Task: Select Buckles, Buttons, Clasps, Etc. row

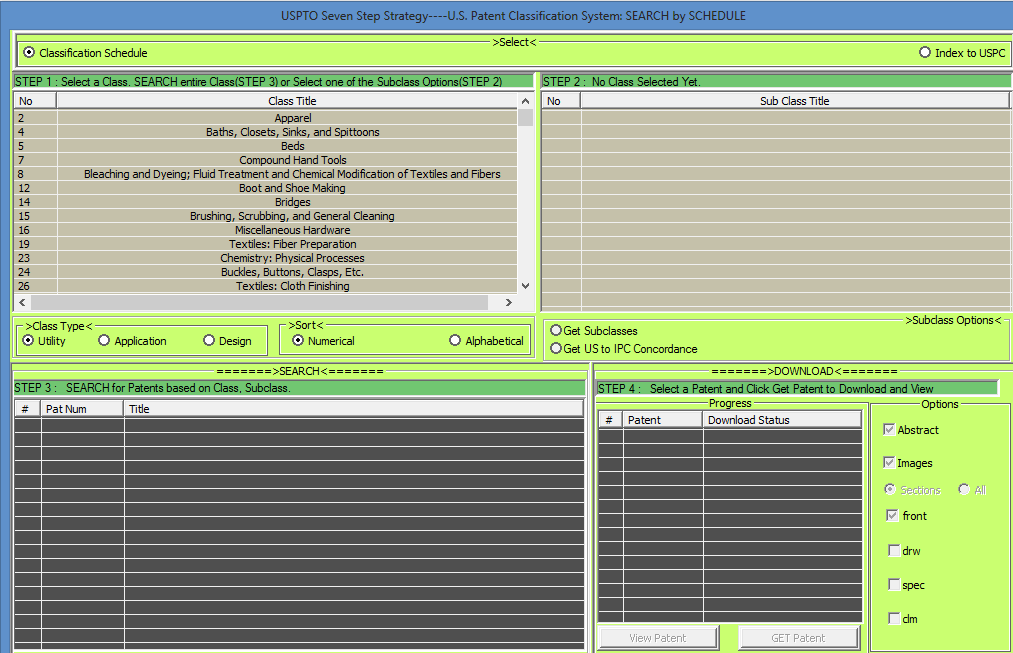Action: [266, 272]
